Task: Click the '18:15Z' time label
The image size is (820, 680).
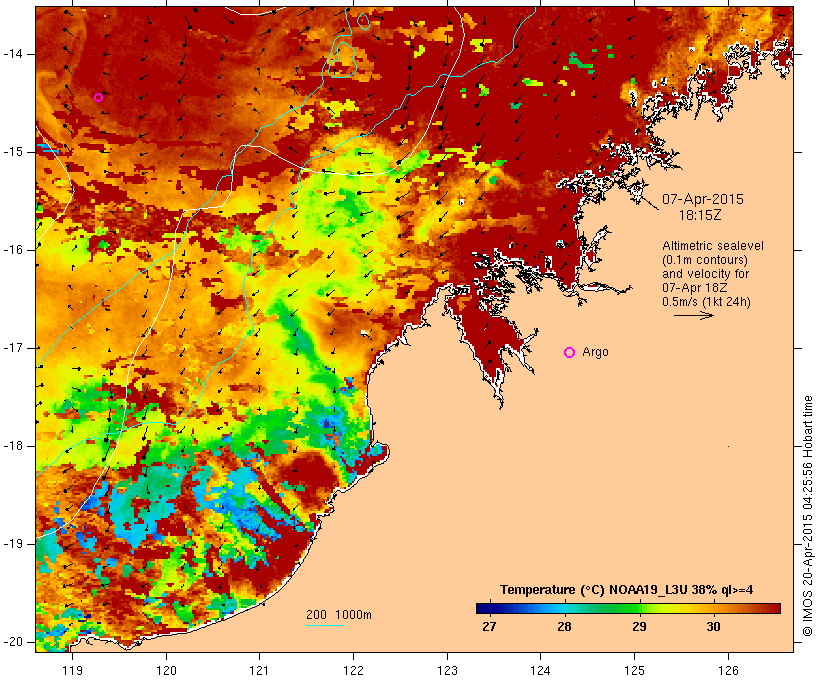Action: (x=700, y=215)
